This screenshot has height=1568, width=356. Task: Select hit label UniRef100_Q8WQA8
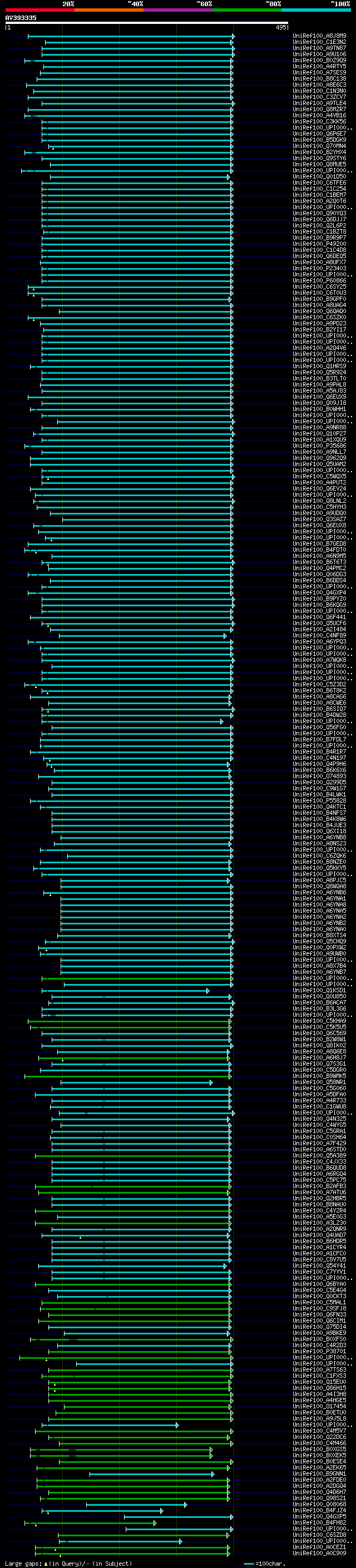click(x=319, y=886)
